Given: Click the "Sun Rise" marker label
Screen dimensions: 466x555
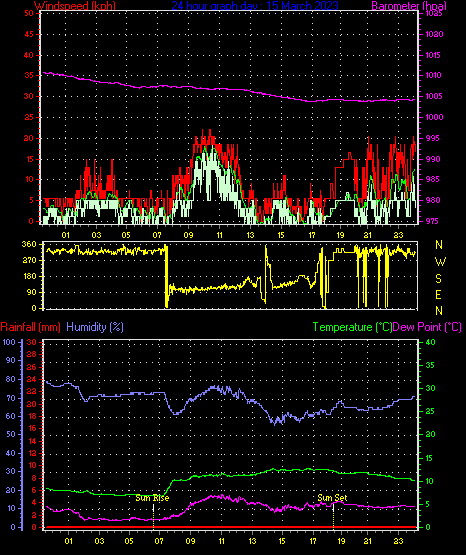Looking at the screenshot, I should coord(152,498).
